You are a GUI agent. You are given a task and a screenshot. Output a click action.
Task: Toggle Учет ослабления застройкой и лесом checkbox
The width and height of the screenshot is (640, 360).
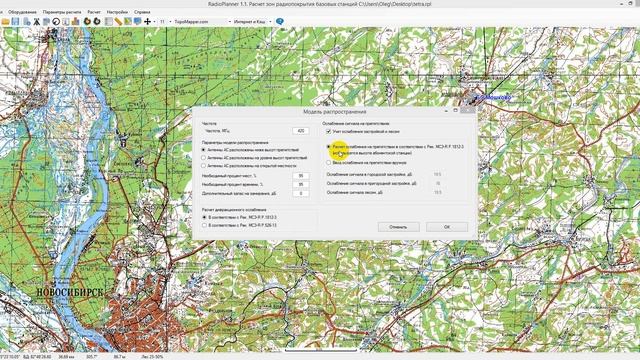[329, 131]
